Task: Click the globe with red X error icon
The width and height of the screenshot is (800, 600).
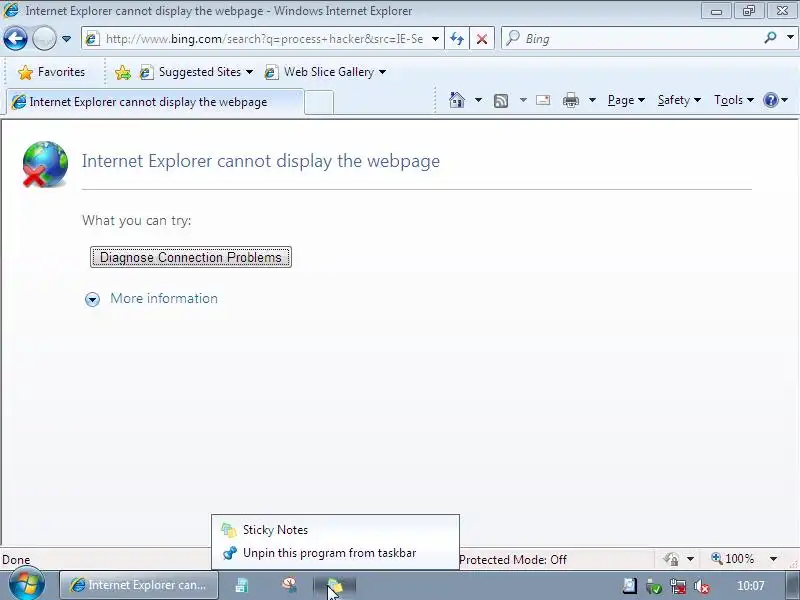Action: tap(45, 164)
